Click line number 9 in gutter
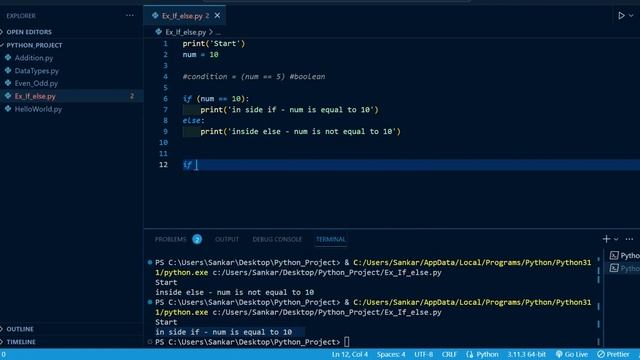Viewport: 640px width, 360px height. point(165,131)
